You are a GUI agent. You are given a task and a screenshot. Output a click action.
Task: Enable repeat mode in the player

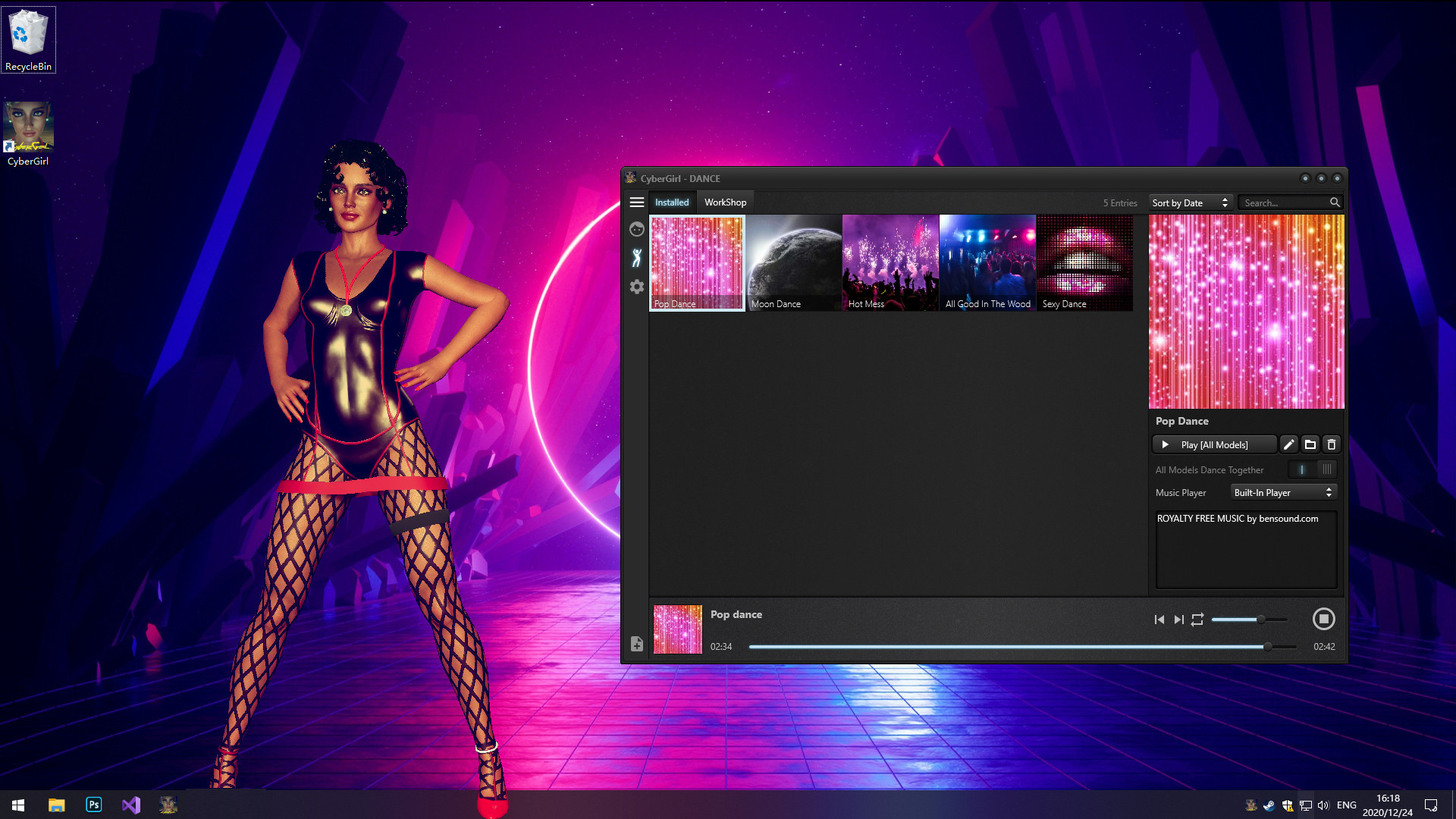[1197, 619]
